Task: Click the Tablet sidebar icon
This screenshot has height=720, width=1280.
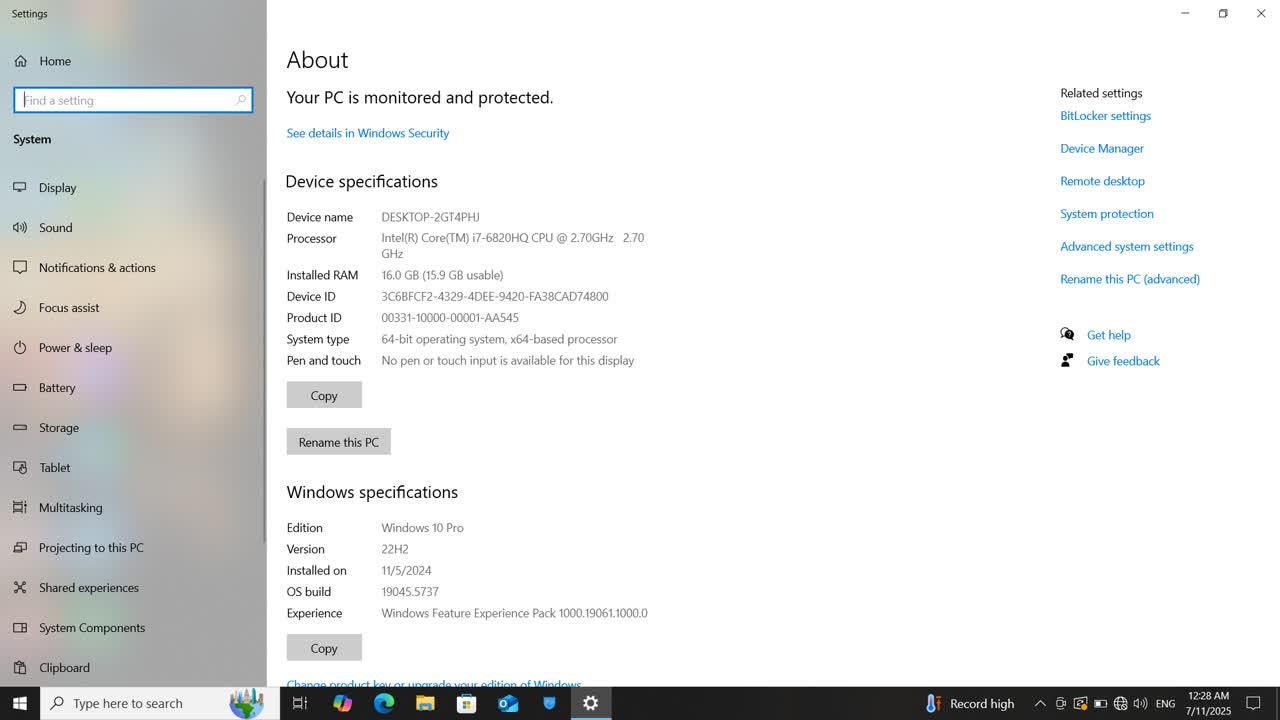Action: click(20, 468)
